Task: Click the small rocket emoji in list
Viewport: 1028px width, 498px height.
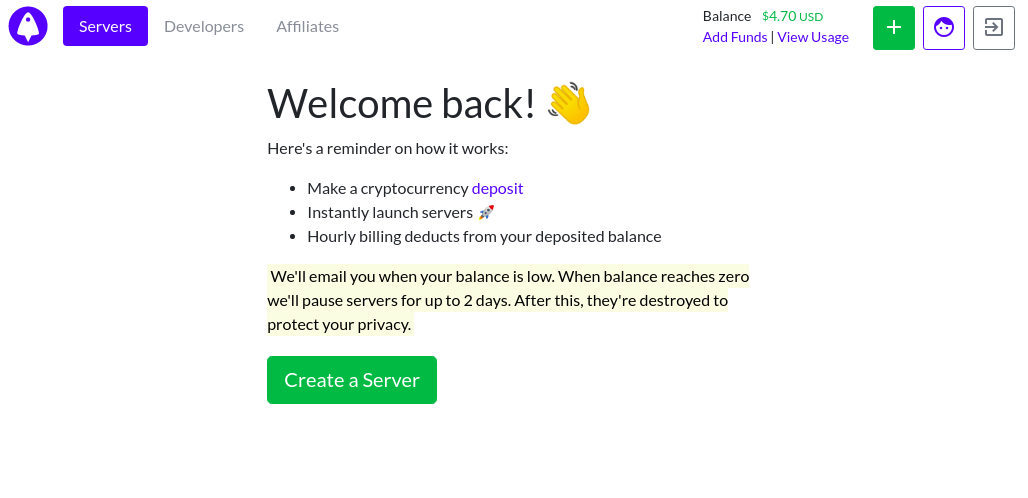Action: [486, 212]
